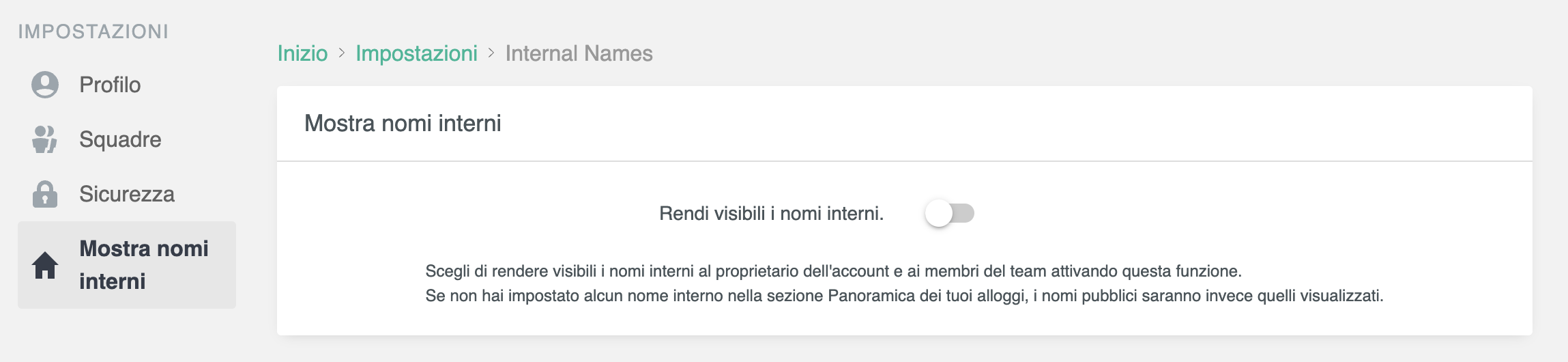The image size is (1568, 362).
Task: Go to the Squadre settings page
Action: tap(120, 139)
